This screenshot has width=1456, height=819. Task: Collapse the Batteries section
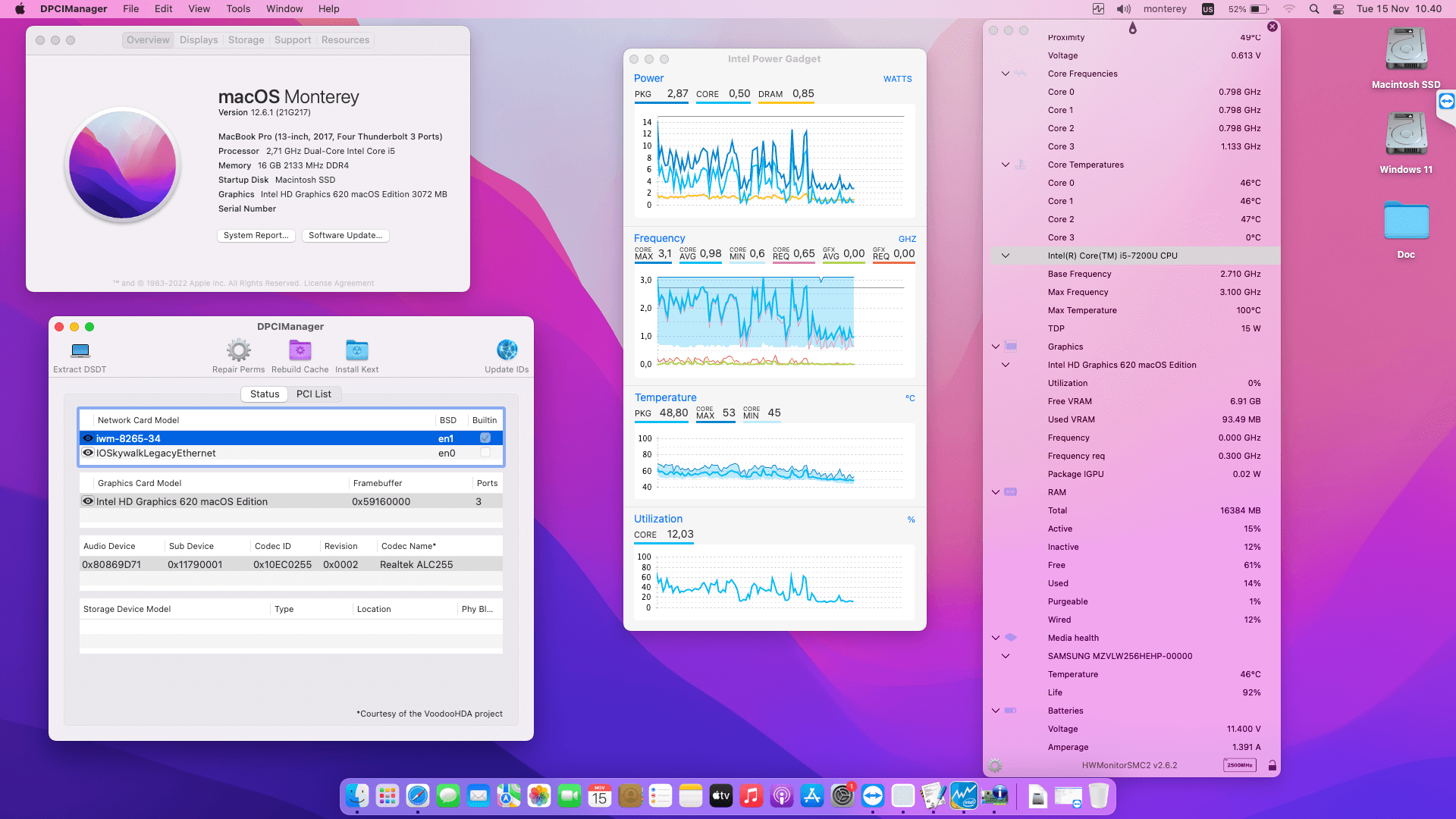[x=996, y=711]
